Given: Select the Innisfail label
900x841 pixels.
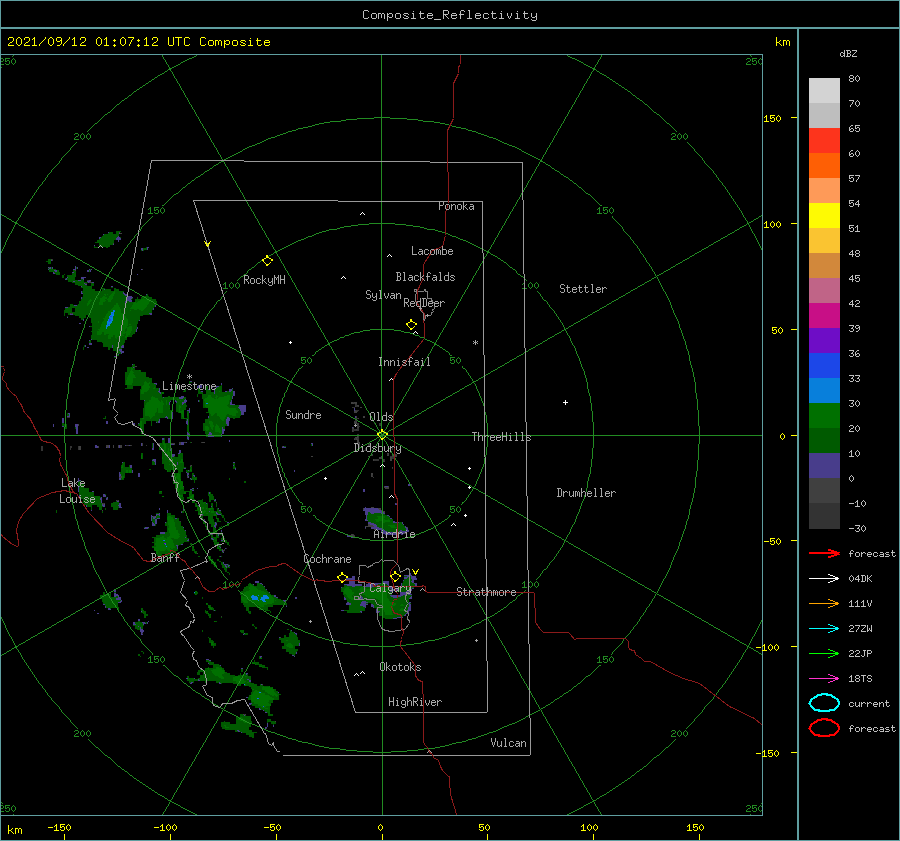Looking at the screenshot, I should click(404, 362).
